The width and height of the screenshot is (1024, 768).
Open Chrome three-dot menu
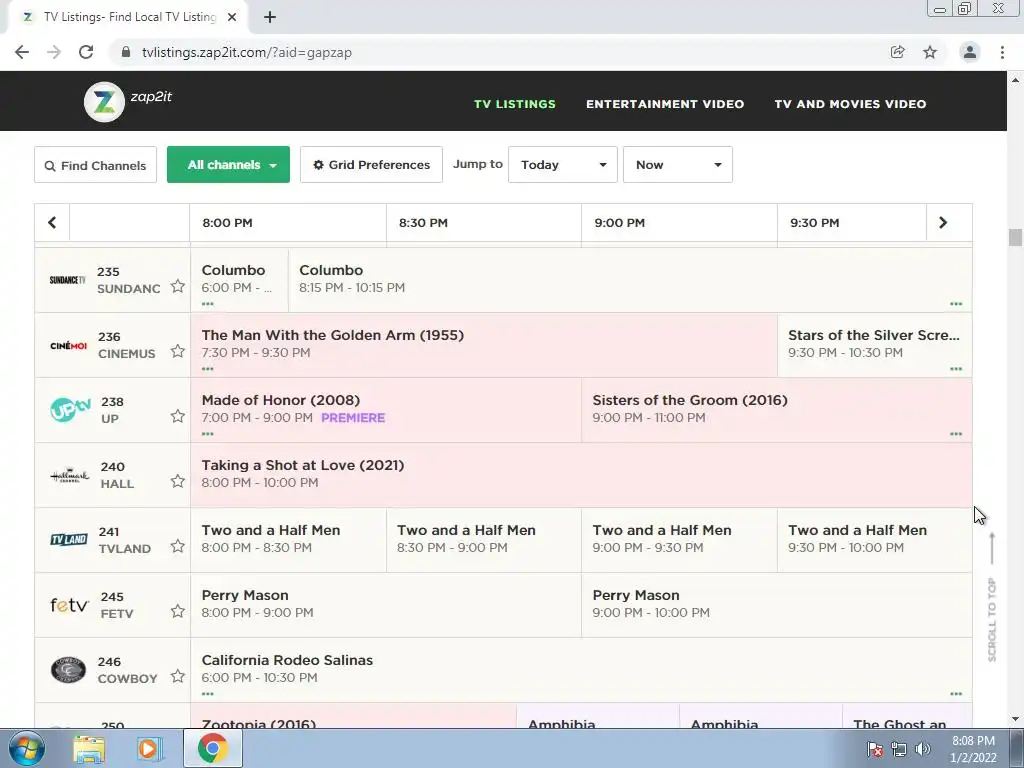tap(1002, 52)
